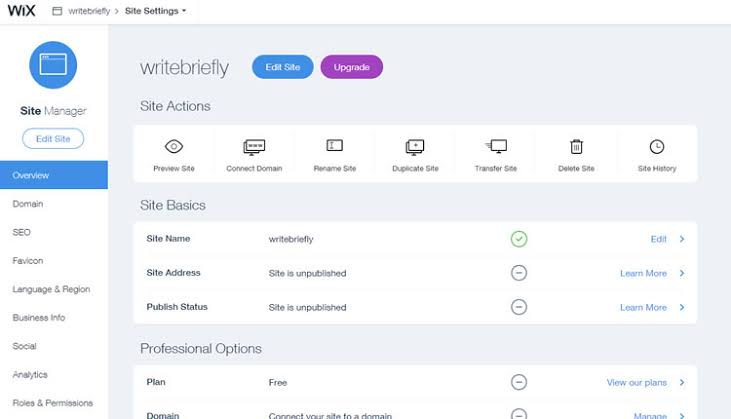Click the purple Upgrade button
This screenshot has width=731, height=419.
pyautogui.click(x=352, y=67)
